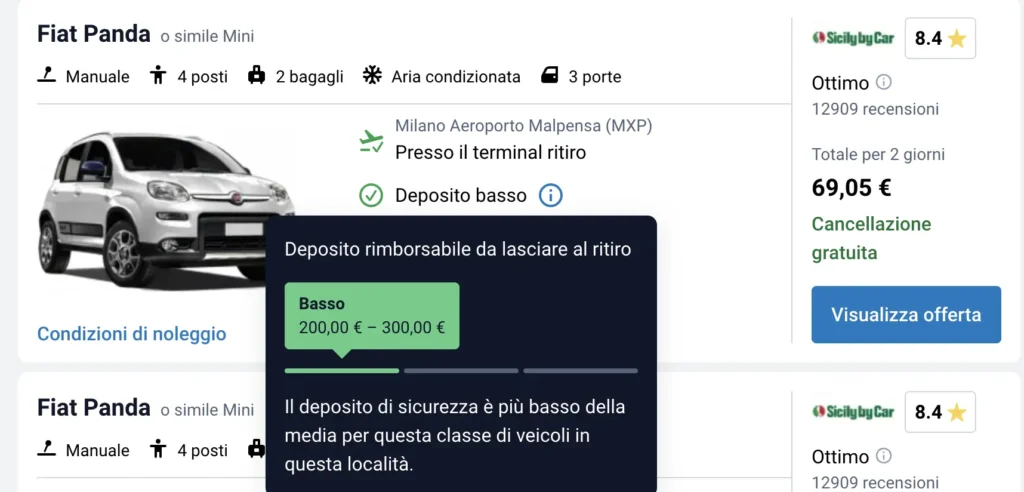Image resolution: width=1024 pixels, height=492 pixels.
Task: Click the 2 bagagli luggage icon
Action: coord(256,75)
